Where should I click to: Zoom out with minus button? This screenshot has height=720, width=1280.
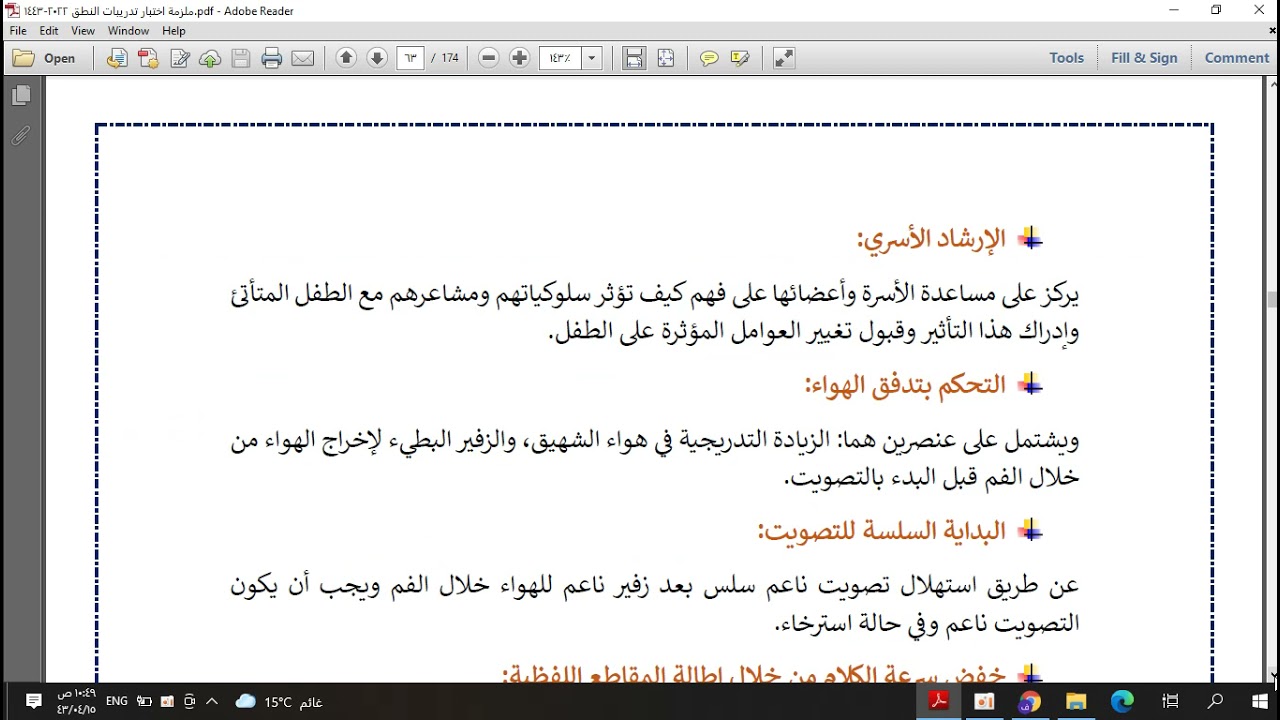[x=488, y=58]
